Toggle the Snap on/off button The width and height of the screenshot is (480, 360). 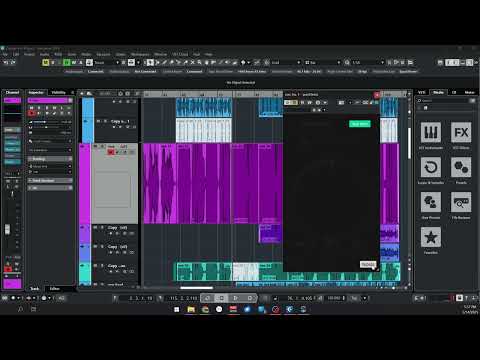(x=257, y=62)
